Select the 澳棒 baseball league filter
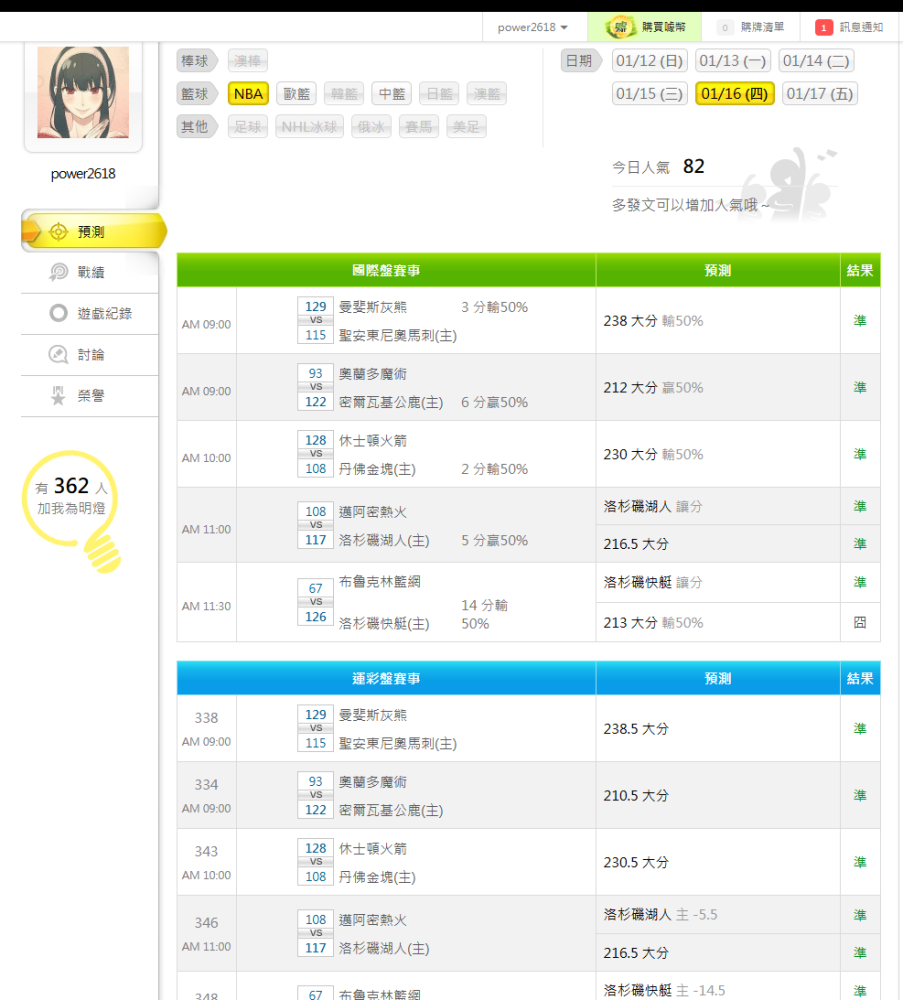The height and width of the screenshot is (1000, 903). (247, 61)
